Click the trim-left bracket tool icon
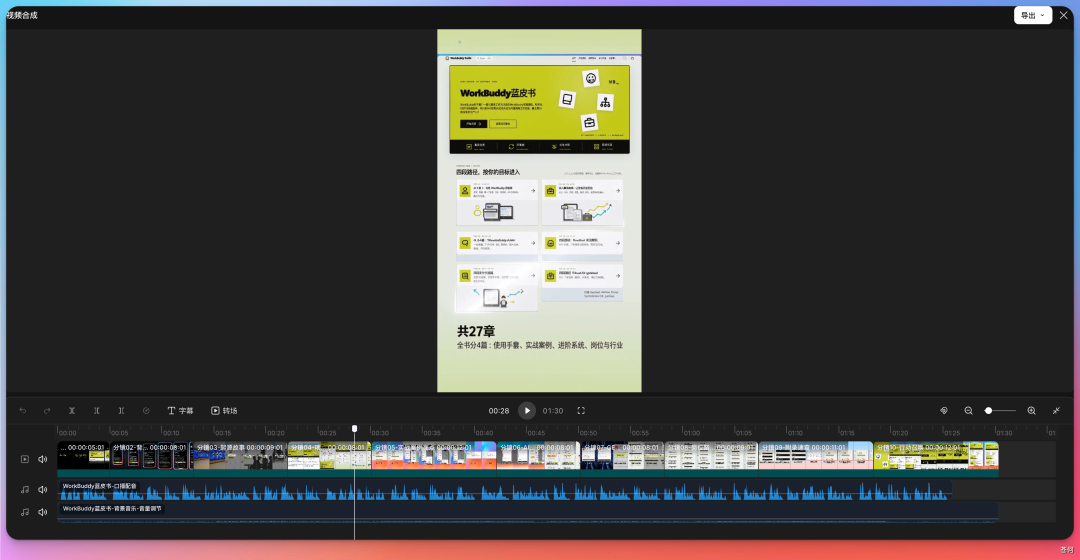This screenshot has height=560, width=1080. tap(96, 411)
